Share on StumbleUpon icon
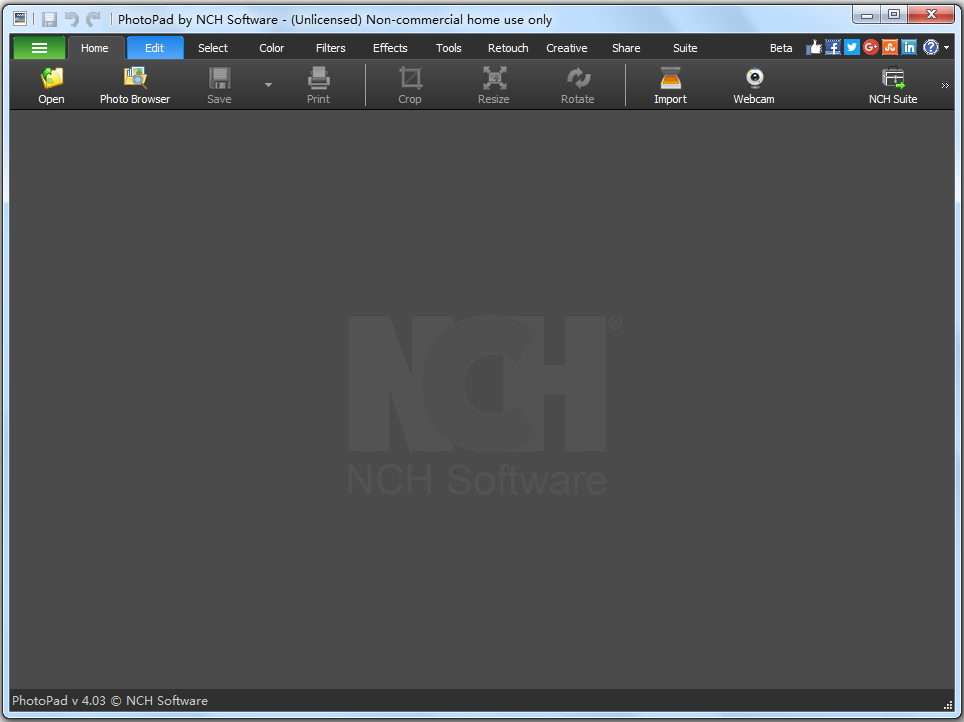The height and width of the screenshot is (722, 964). click(x=890, y=47)
